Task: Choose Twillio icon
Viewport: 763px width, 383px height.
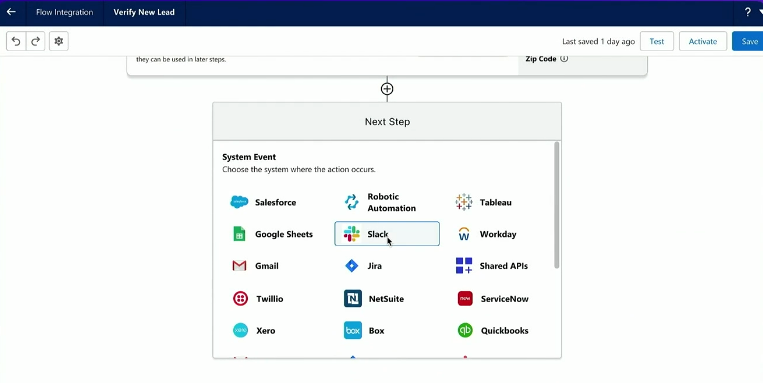Action: tap(240, 298)
